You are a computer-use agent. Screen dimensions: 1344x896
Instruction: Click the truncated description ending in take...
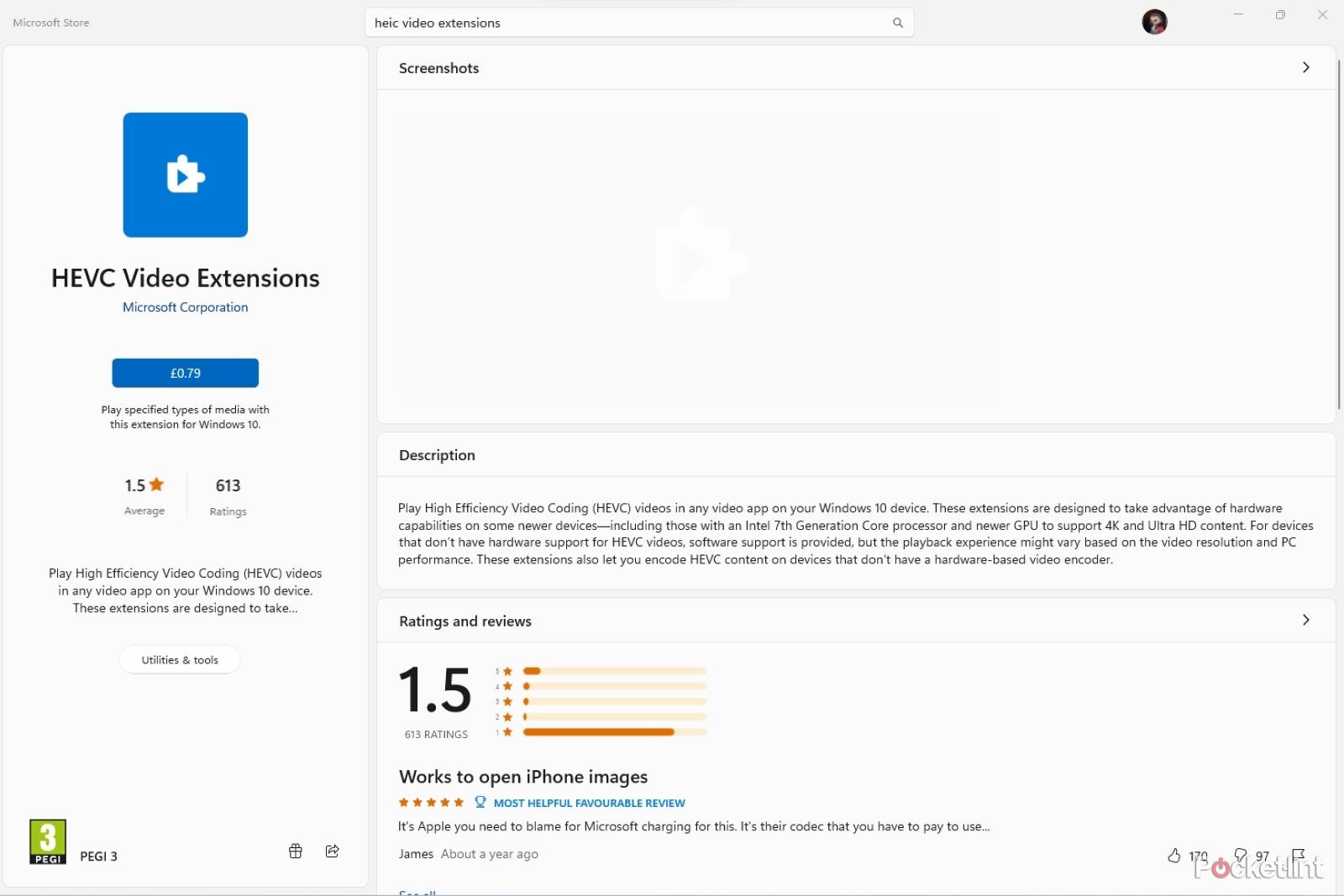[186, 590]
